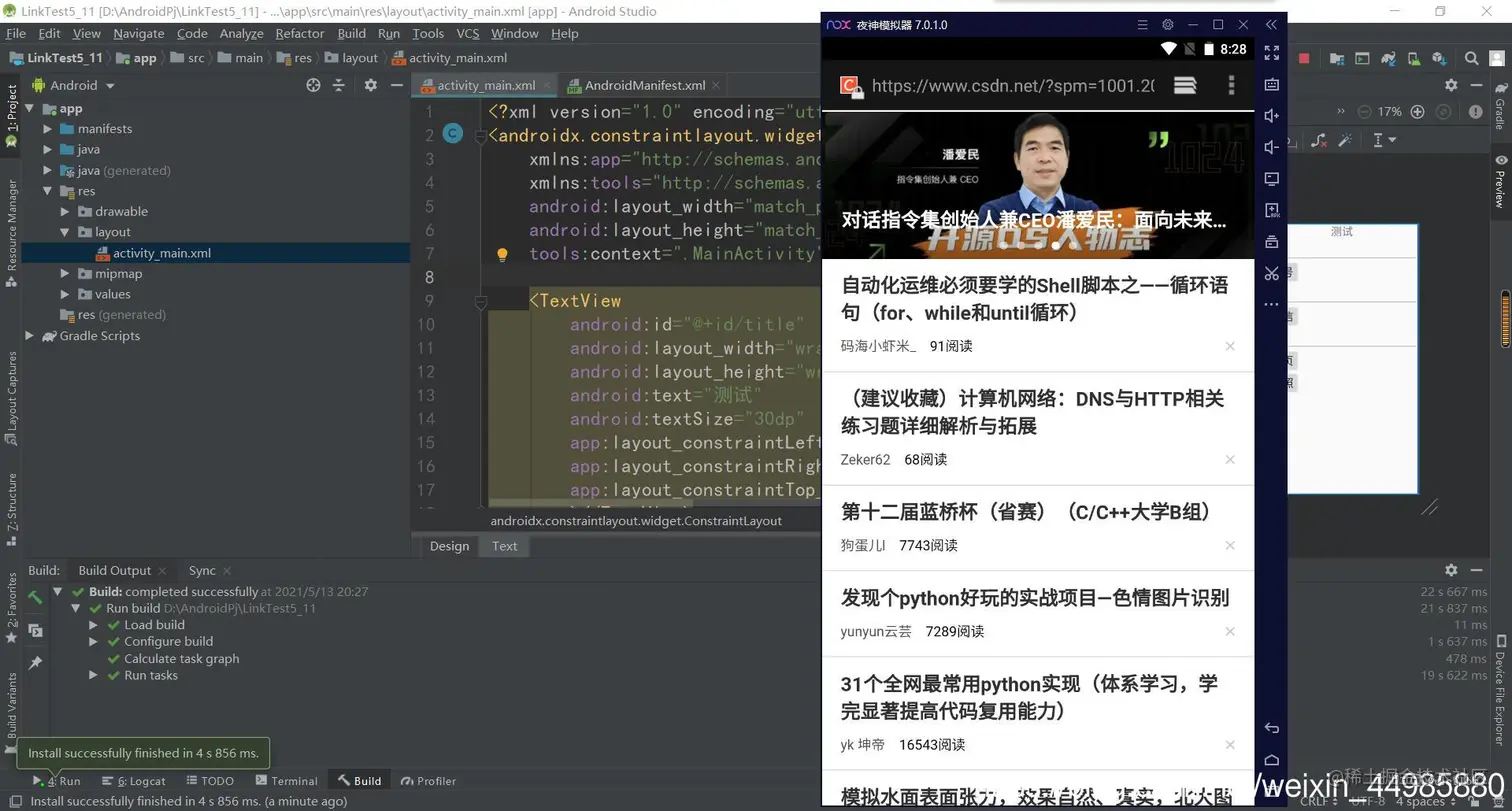Viewport: 1512px width, 811px height.
Task: Expand the Load build step
Action: [94, 625]
